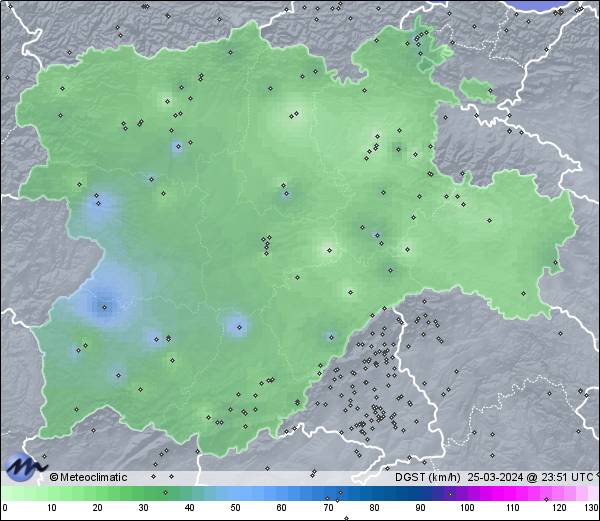Click station marker in the small isolated green enclave
600x521 pixels.
pyautogui.click(x=490, y=91)
